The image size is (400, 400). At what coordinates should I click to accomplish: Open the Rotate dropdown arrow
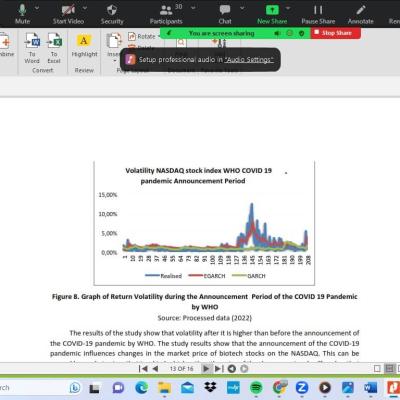tap(159, 36)
